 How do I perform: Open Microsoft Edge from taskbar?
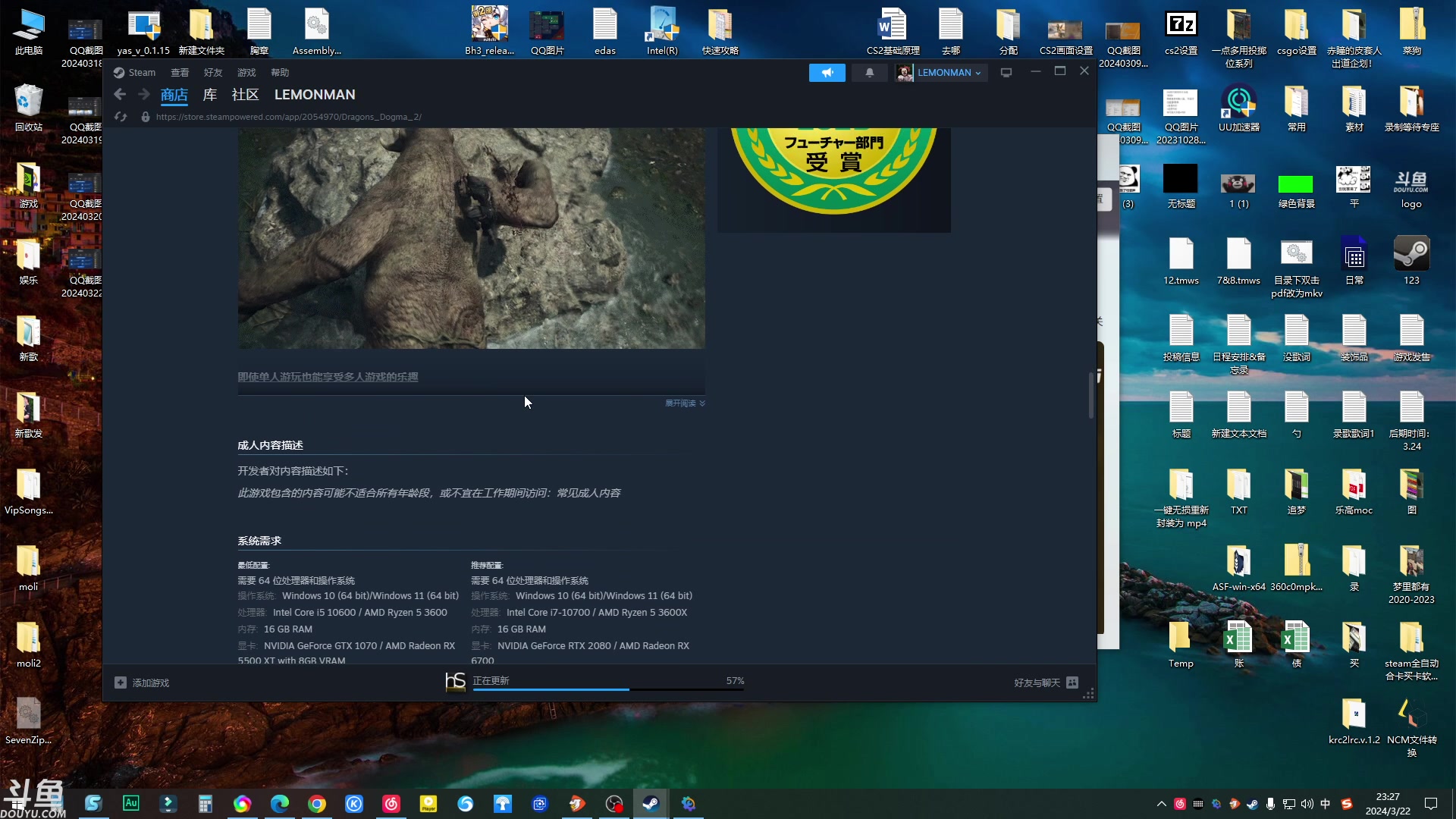point(280,804)
